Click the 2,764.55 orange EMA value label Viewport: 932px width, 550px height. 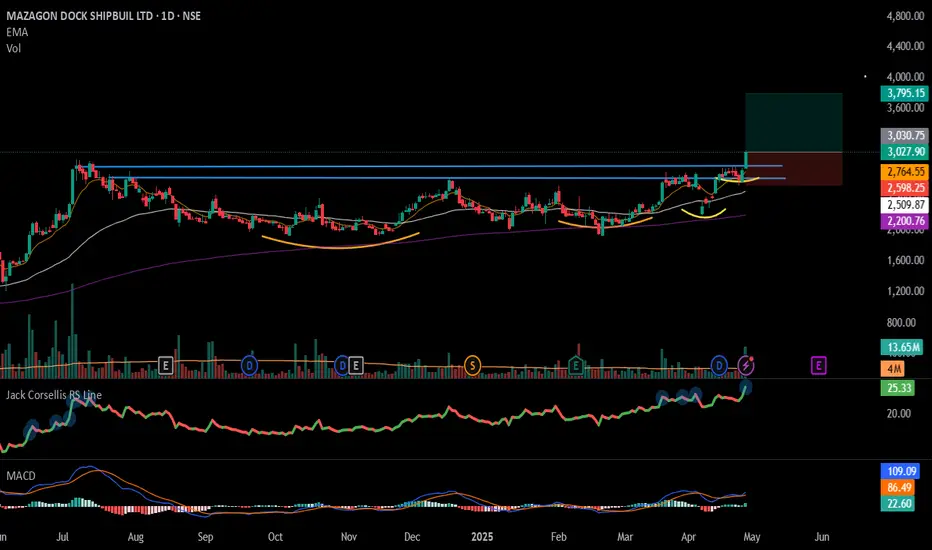click(x=904, y=172)
